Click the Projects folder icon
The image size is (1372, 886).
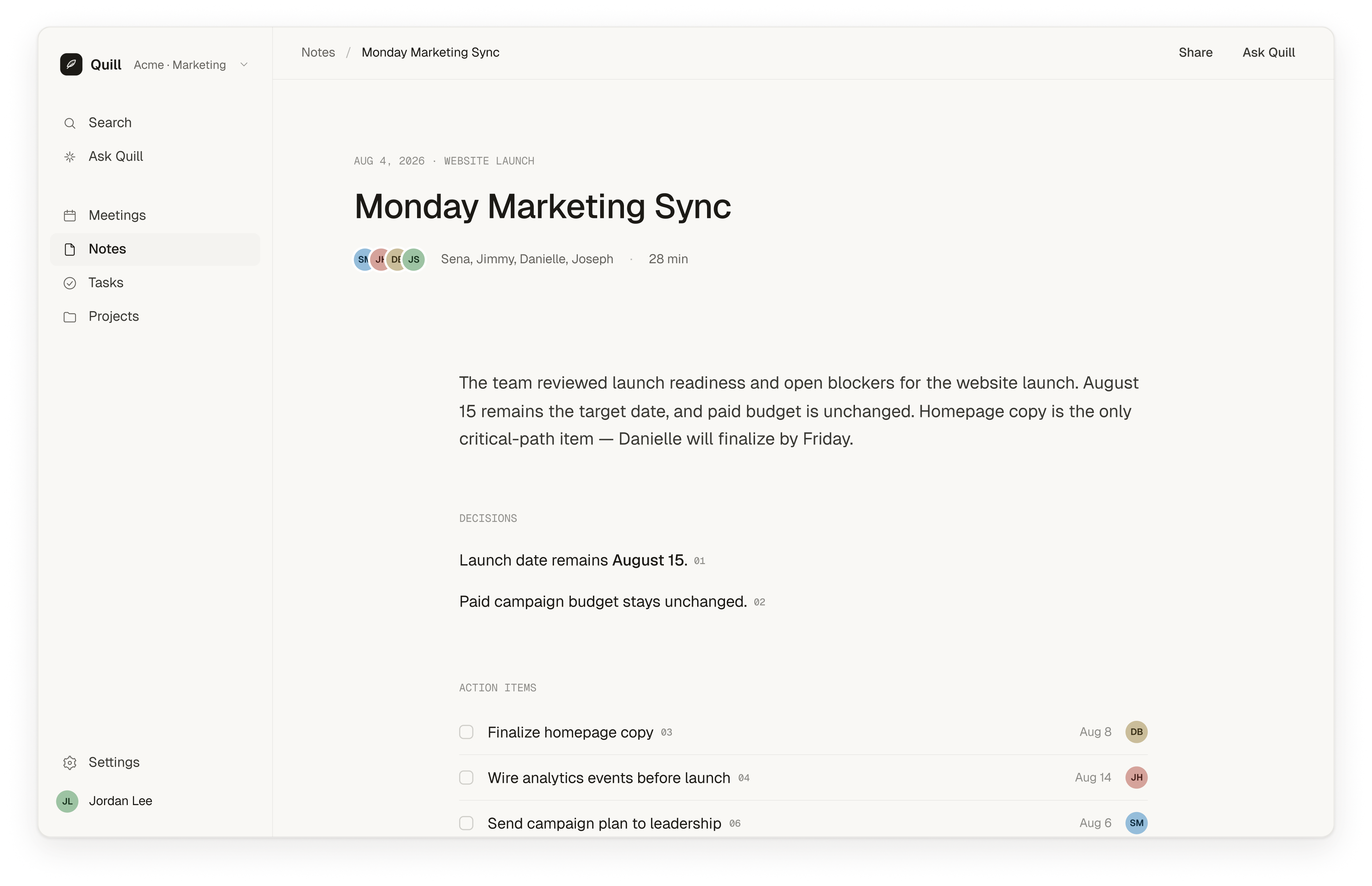(70, 317)
